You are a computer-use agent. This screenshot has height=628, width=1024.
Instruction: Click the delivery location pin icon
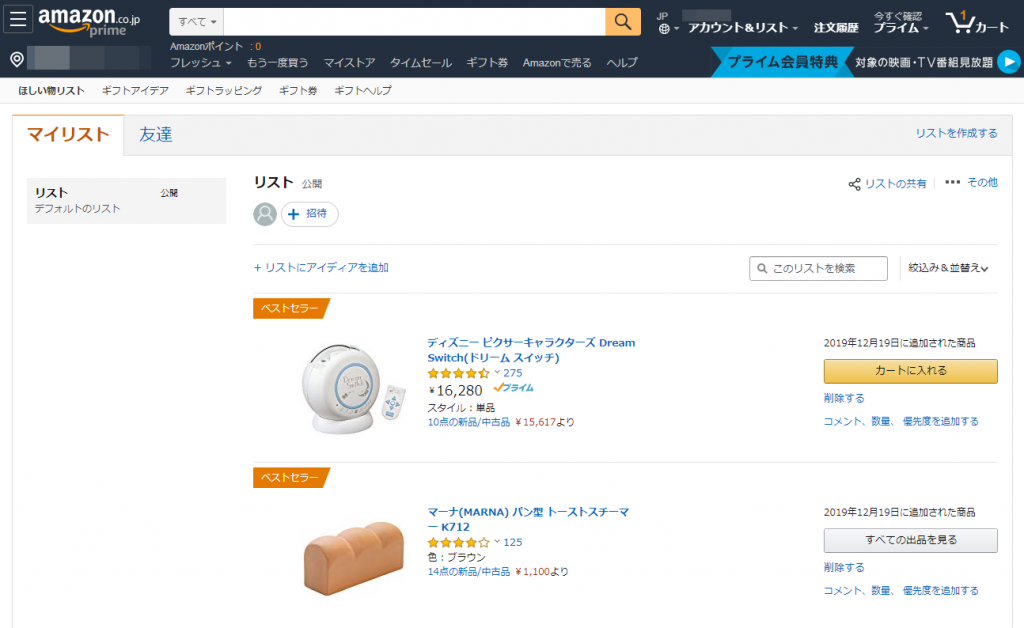point(17,60)
